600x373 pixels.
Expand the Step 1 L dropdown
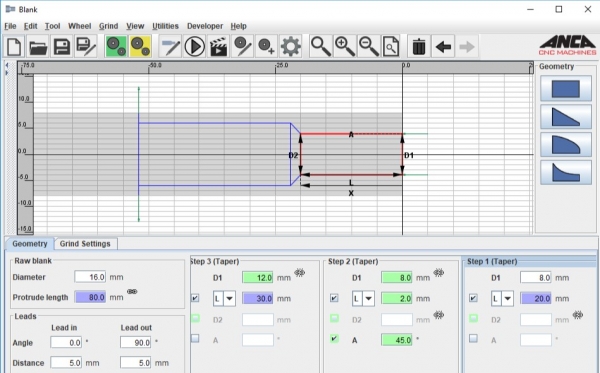pyautogui.click(x=507, y=298)
